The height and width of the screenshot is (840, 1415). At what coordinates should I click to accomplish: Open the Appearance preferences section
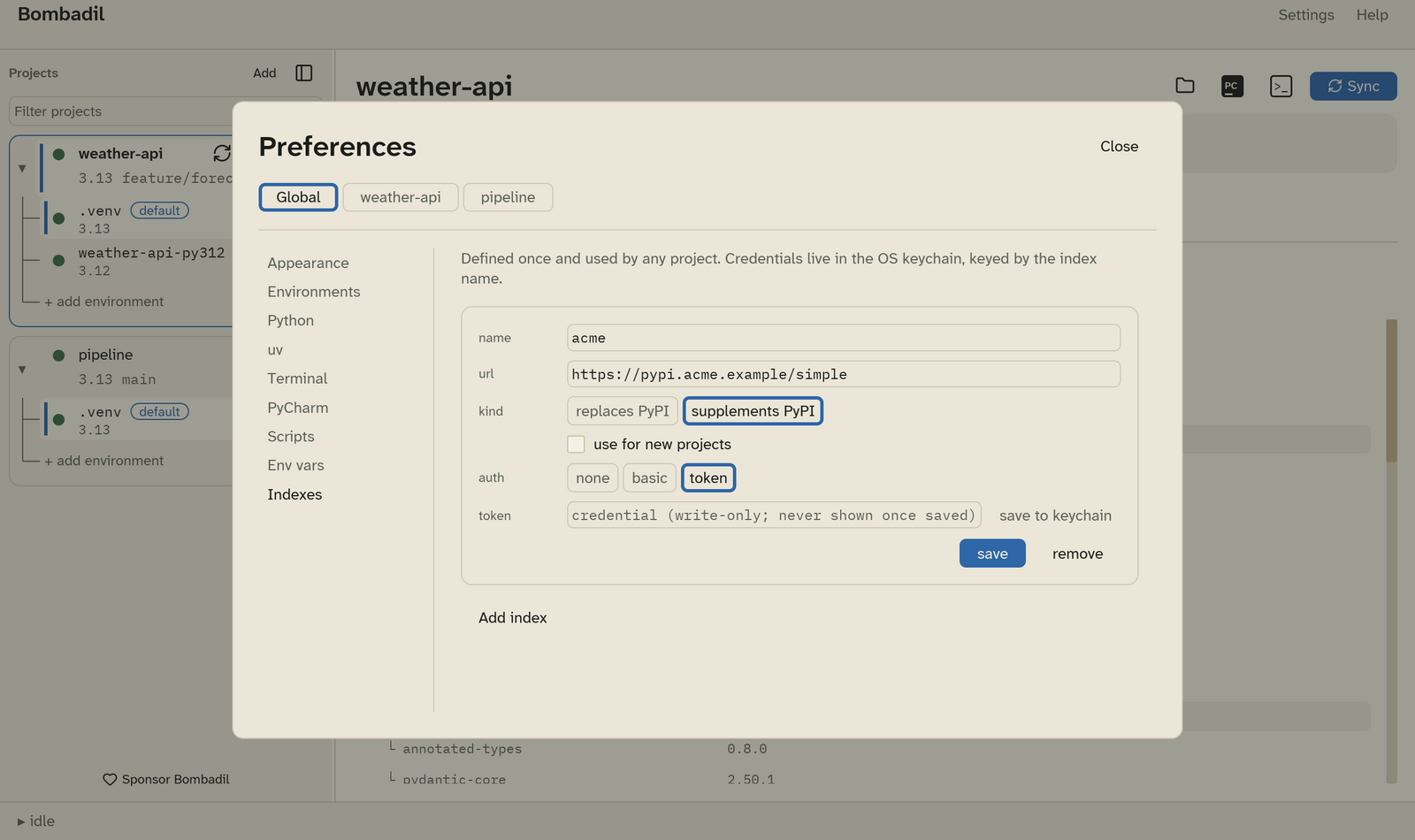[308, 263]
